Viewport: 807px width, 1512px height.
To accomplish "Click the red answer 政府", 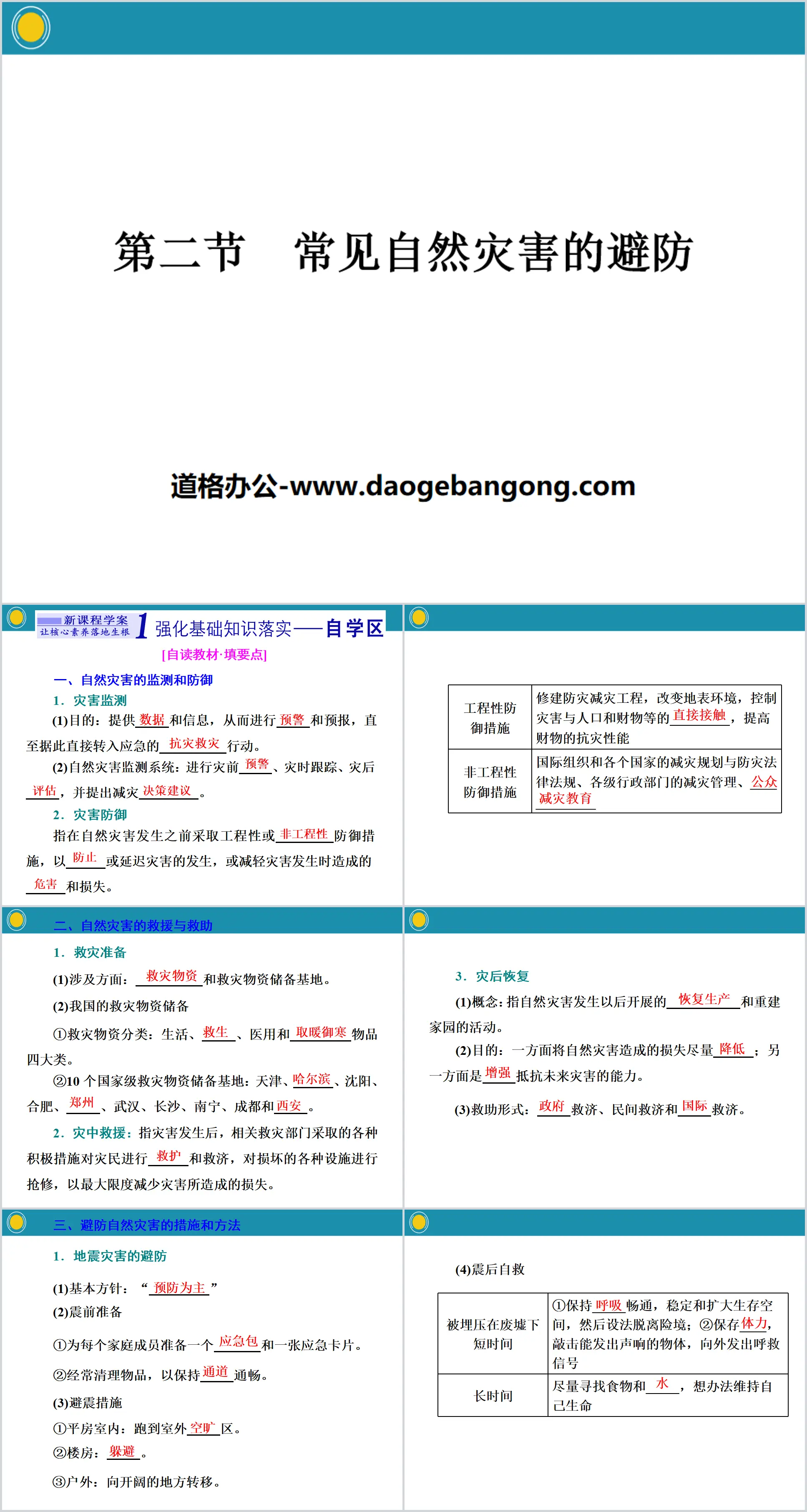I will coord(552,1107).
